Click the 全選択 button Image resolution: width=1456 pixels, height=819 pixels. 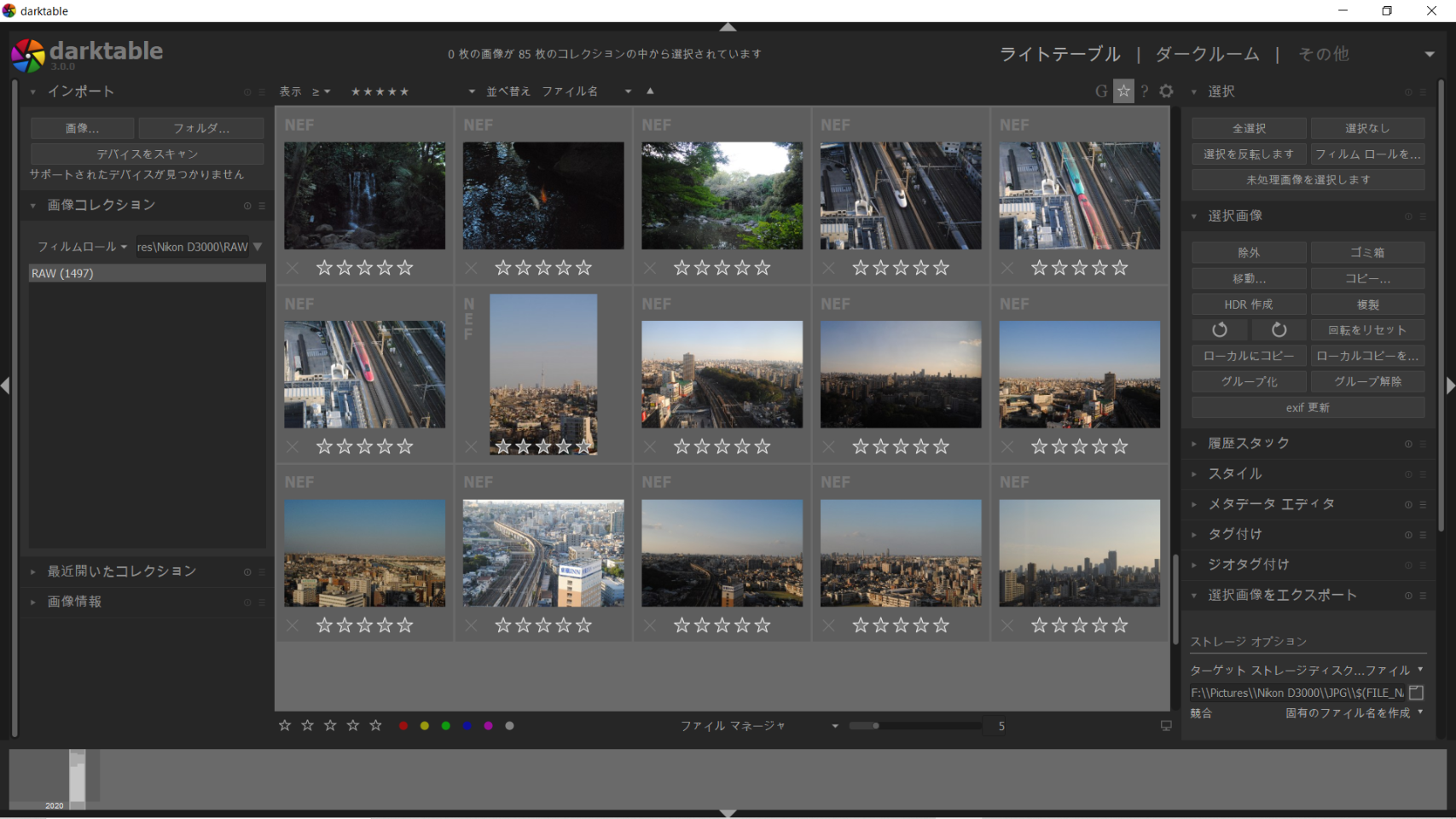pos(1249,129)
